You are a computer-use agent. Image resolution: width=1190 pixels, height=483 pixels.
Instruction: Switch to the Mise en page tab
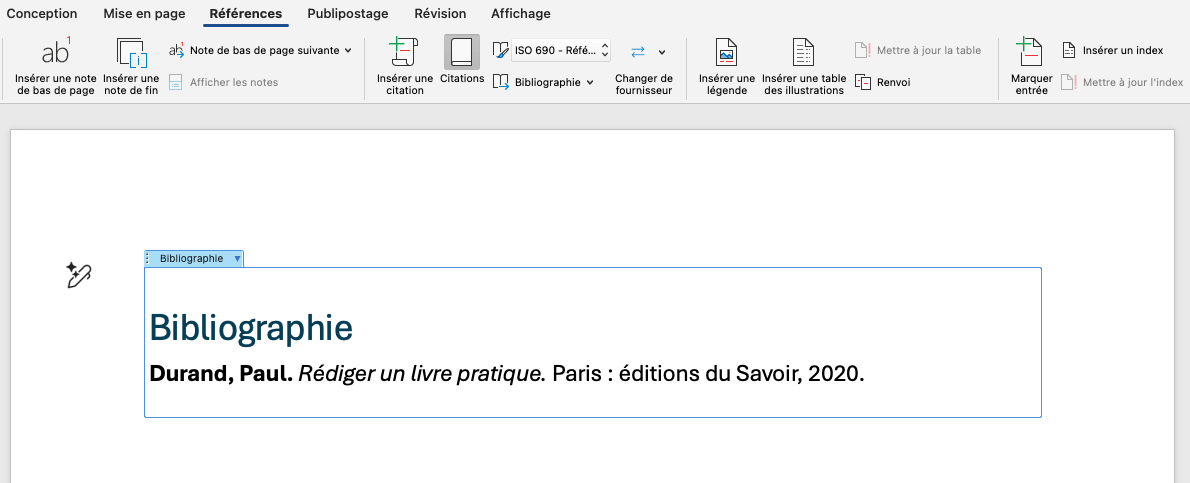tap(144, 13)
